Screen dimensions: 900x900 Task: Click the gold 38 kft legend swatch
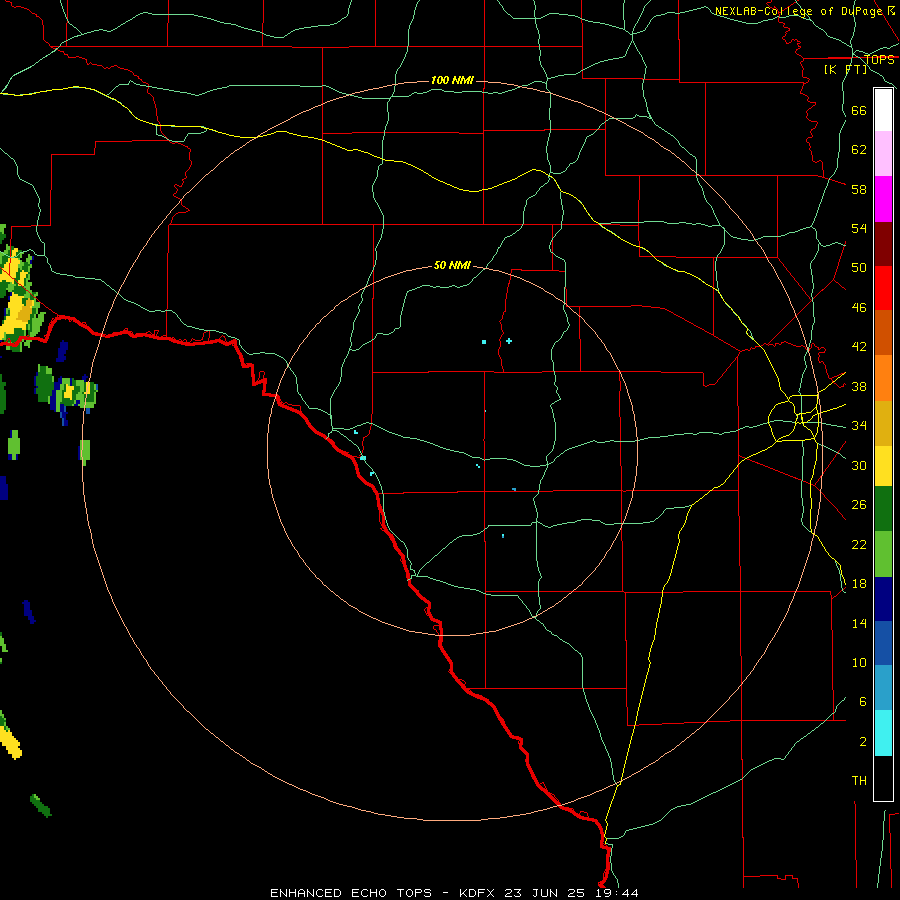point(883,423)
